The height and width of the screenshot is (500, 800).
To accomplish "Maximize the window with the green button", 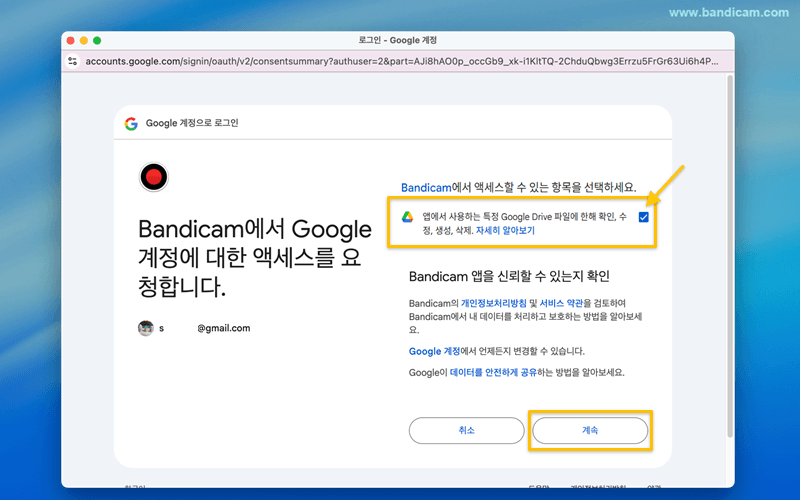I will tap(97, 40).
